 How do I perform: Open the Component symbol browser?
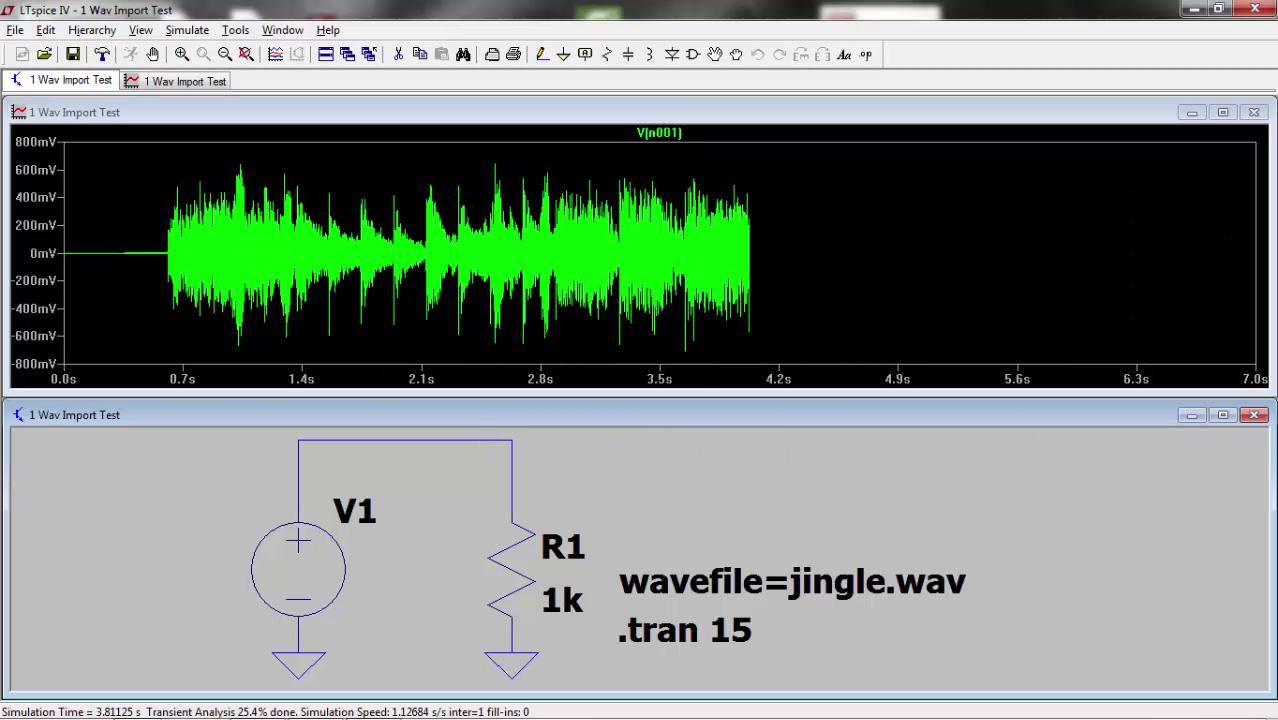point(693,54)
